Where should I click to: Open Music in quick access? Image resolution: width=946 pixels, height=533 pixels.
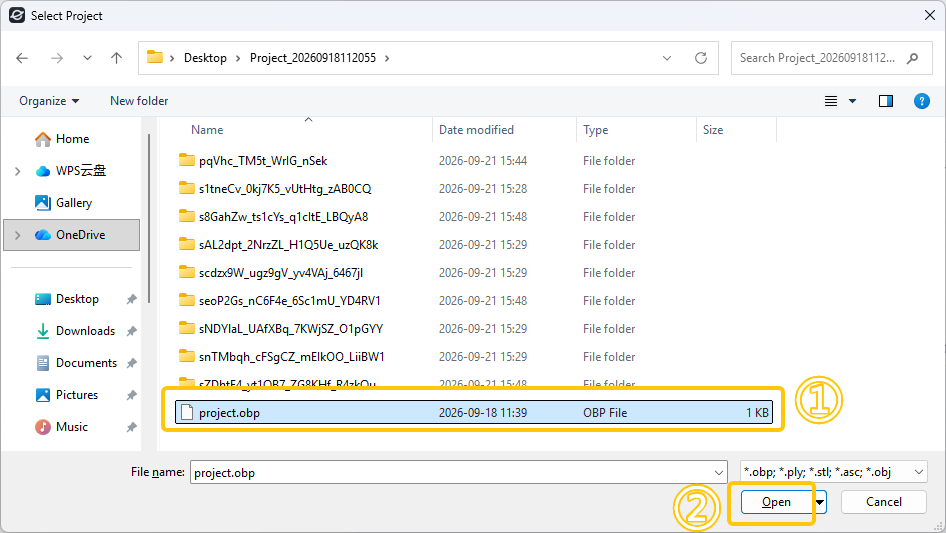pyautogui.click(x=72, y=427)
